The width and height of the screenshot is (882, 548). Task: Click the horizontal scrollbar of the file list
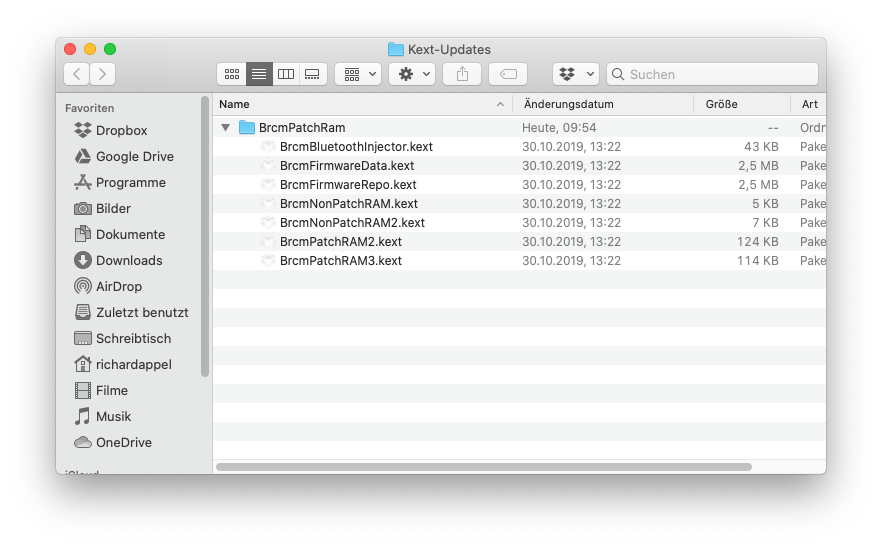click(x=484, y=467)
